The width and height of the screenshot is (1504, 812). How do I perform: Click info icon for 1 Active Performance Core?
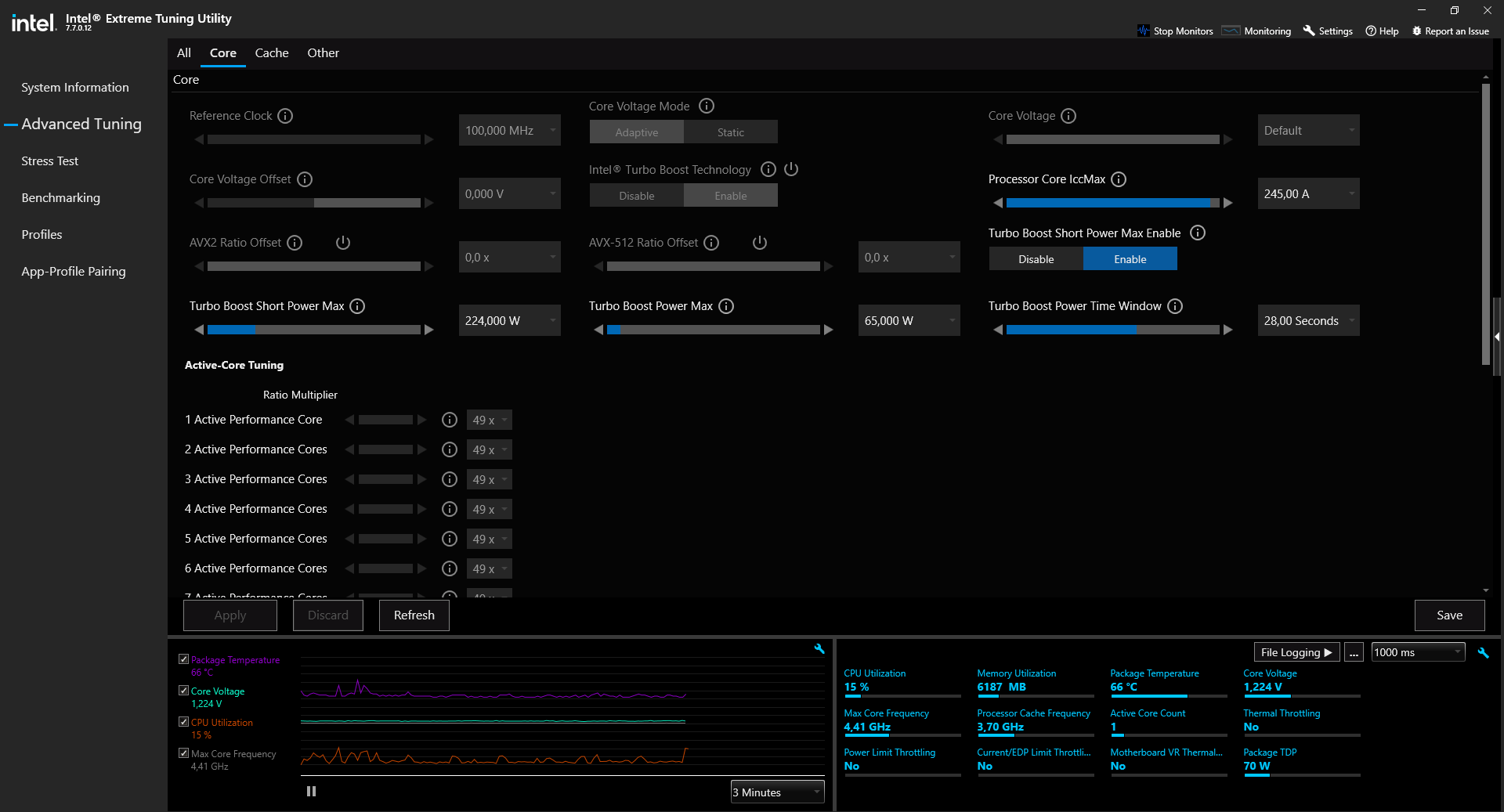click(450, 420)
